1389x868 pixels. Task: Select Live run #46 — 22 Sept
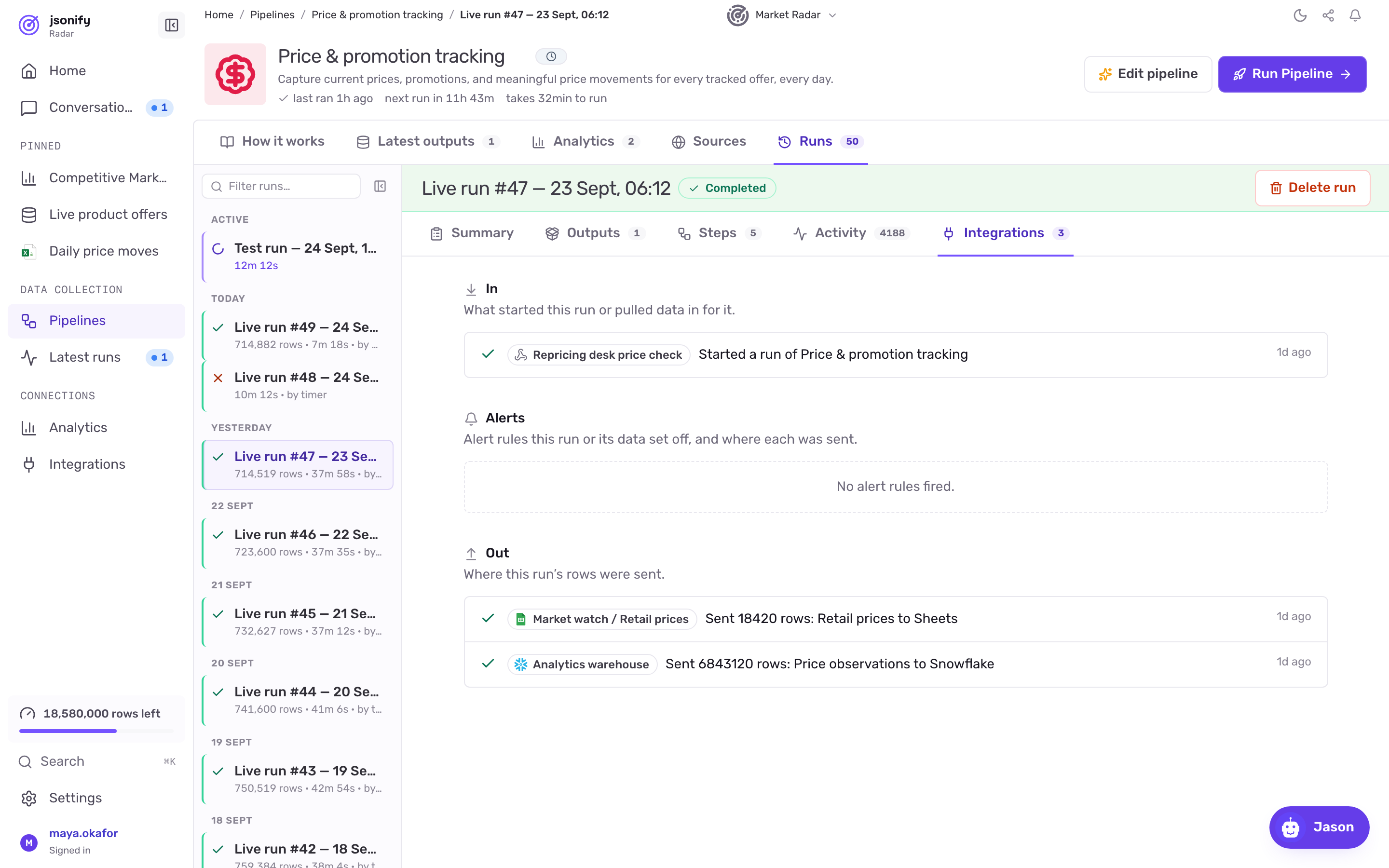coord(297,543)
